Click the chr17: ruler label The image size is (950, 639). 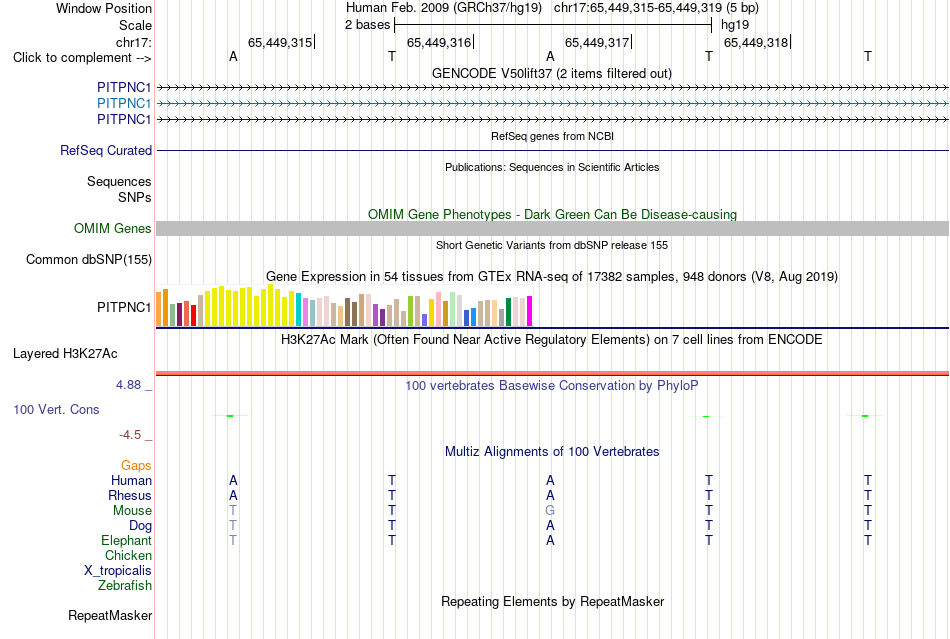coord(133,42)
